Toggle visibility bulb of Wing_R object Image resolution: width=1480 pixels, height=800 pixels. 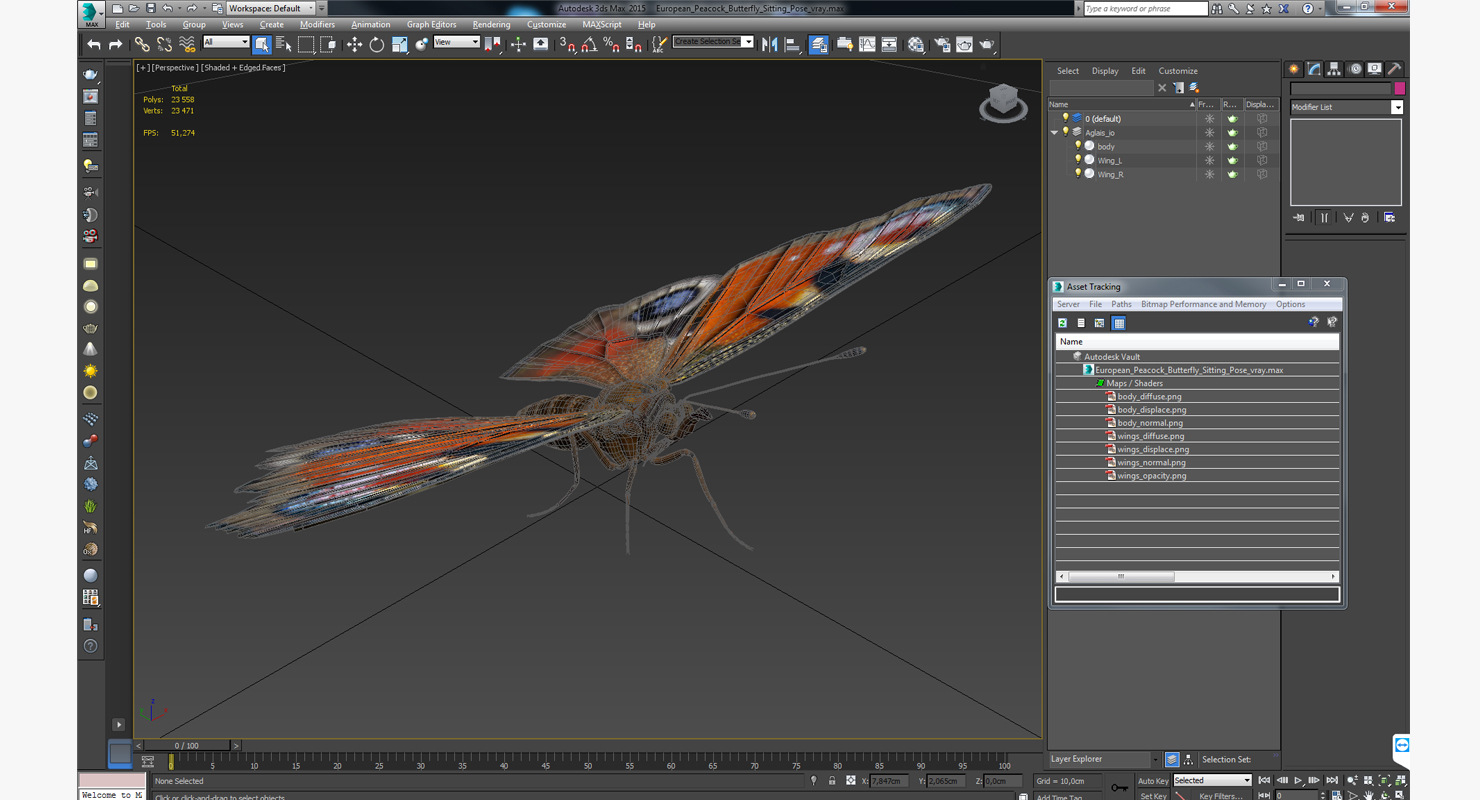click(1078, 174)
